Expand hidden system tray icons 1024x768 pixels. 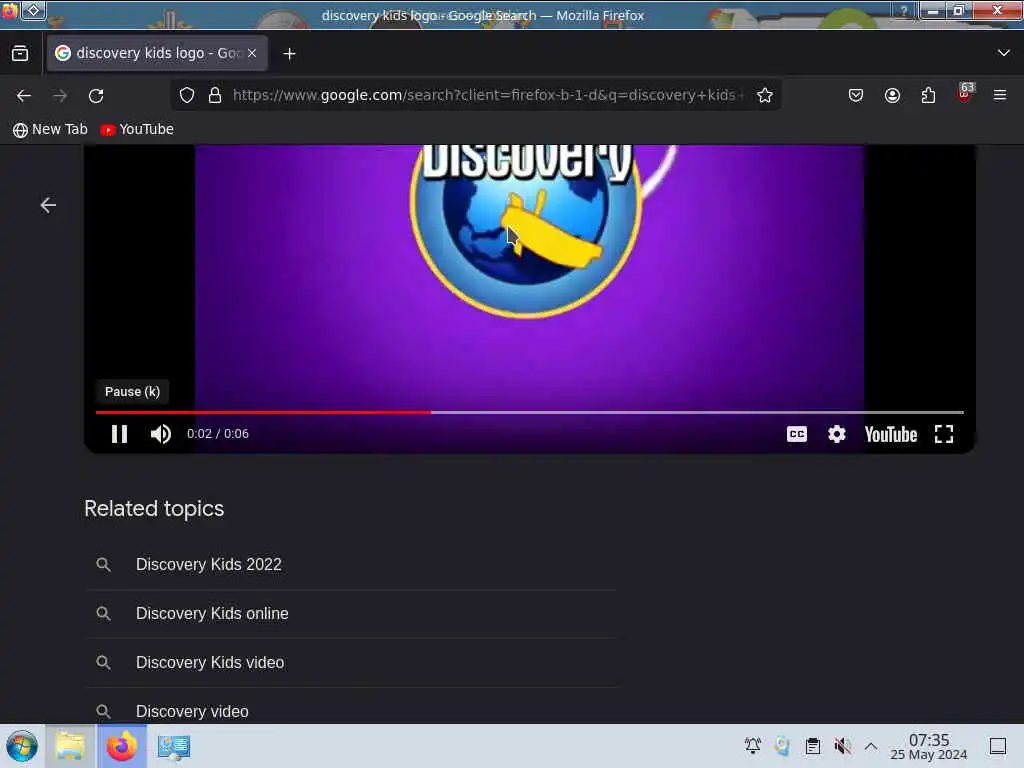[871, 746]
